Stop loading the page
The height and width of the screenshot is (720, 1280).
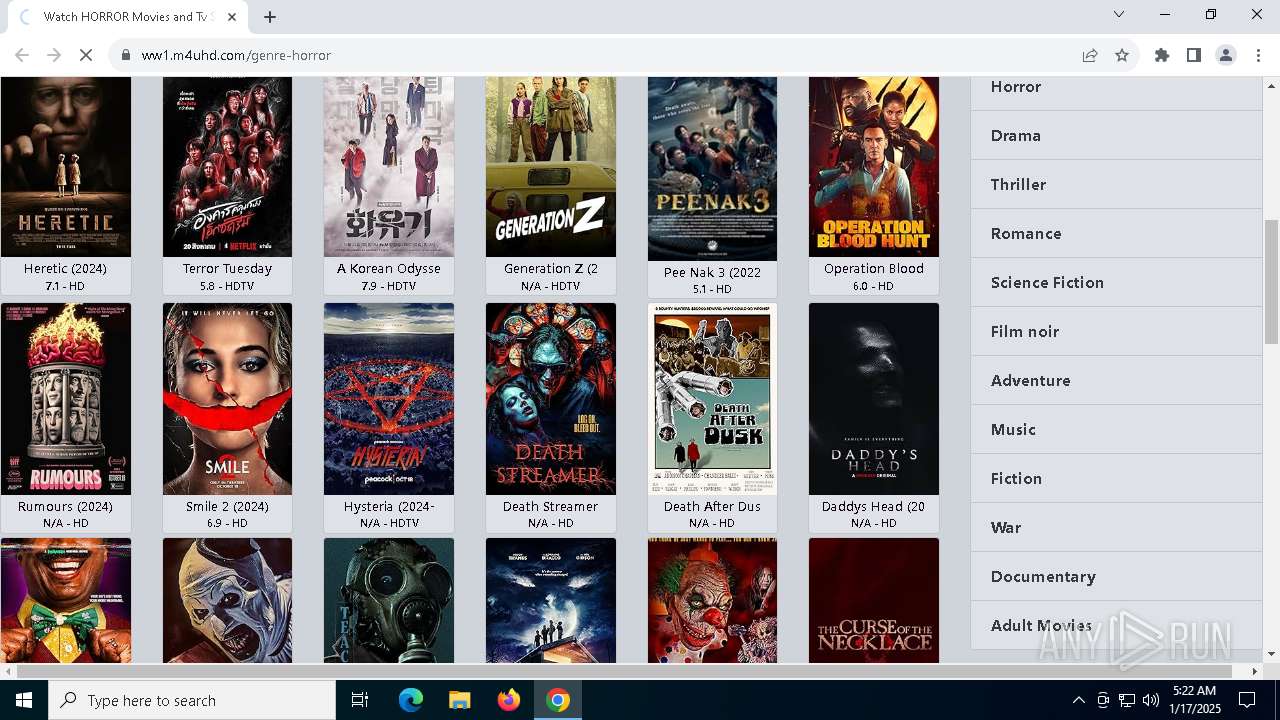(86, 55)
